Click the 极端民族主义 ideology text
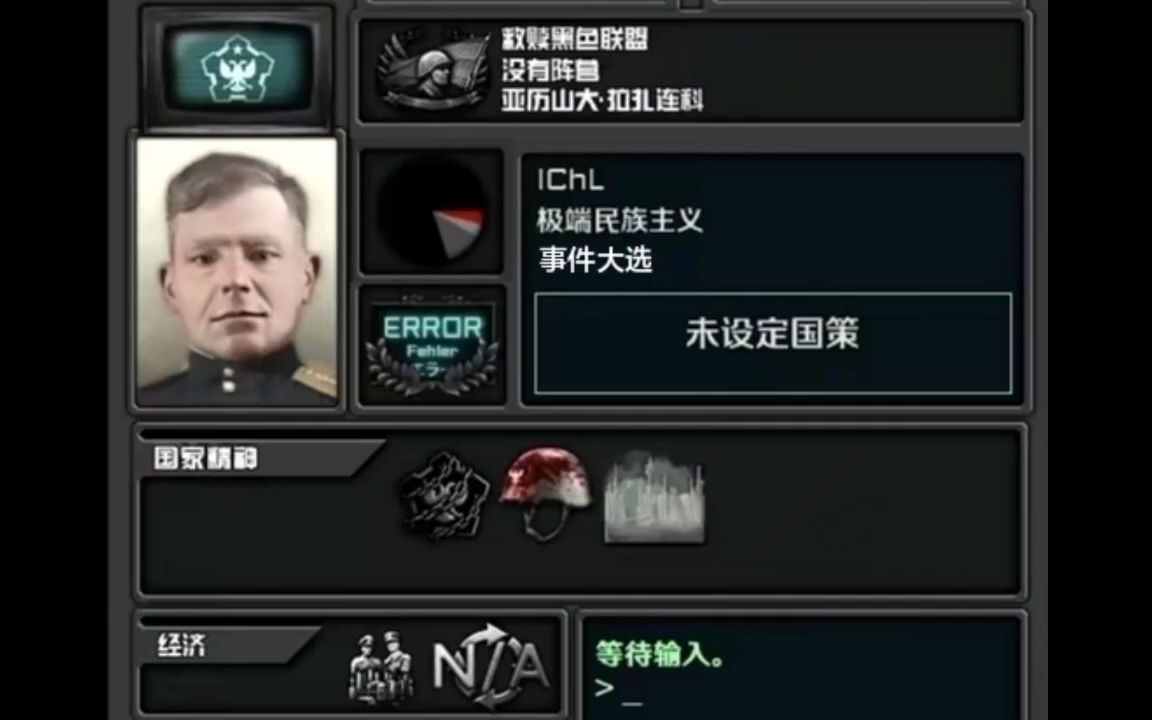The image size is (1152, 720). (x=619, y=220)
